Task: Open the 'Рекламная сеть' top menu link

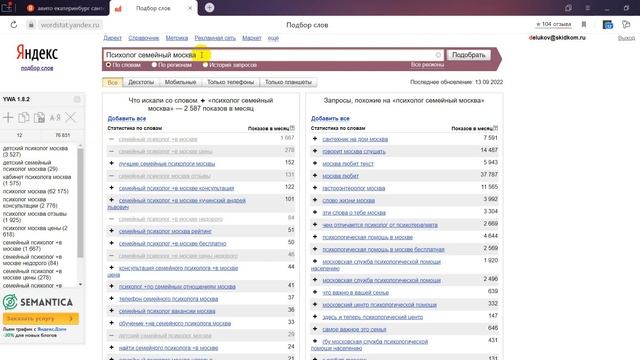Action: click(215, 38)
